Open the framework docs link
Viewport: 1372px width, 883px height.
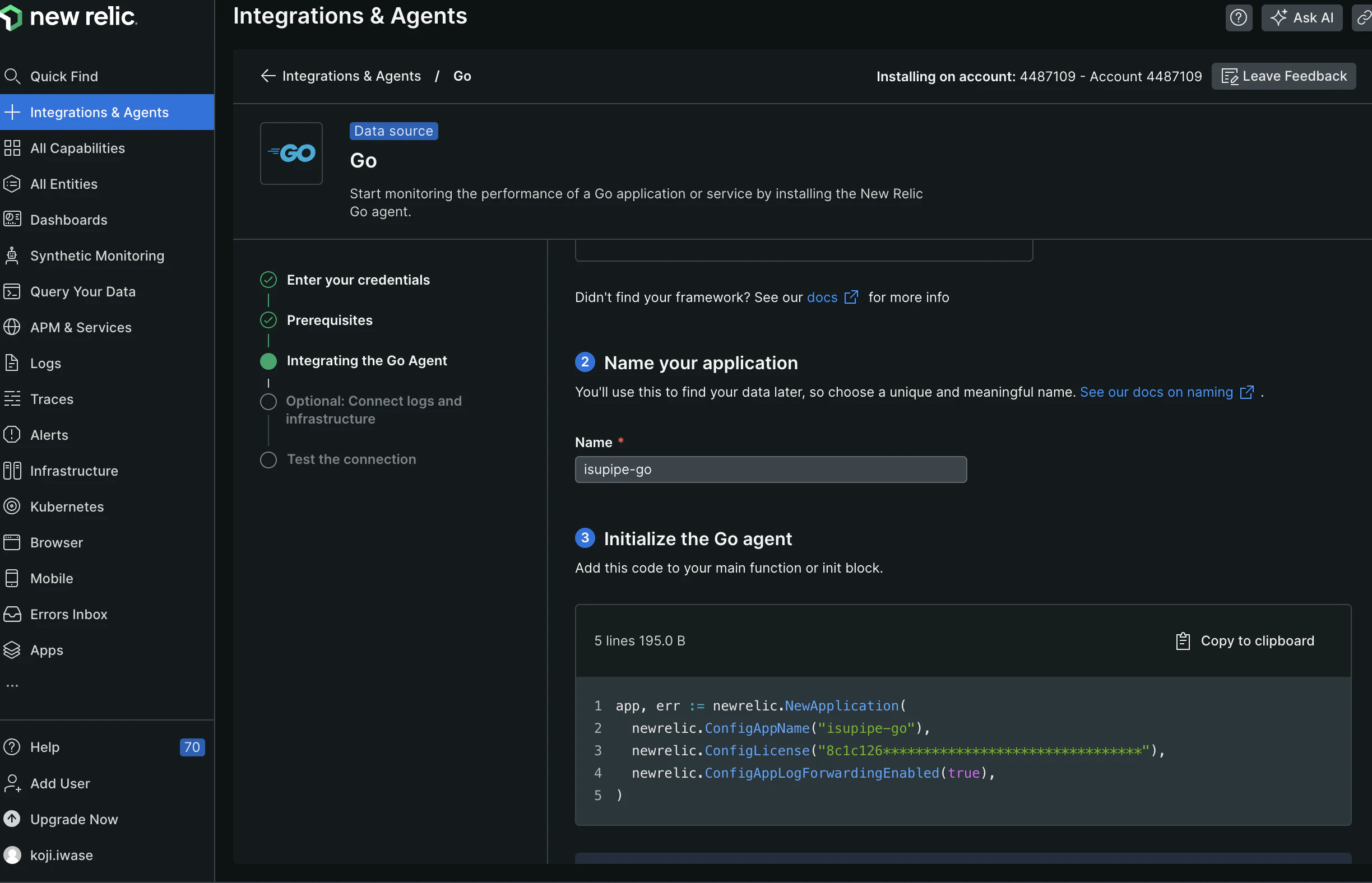tap(832, 297)
